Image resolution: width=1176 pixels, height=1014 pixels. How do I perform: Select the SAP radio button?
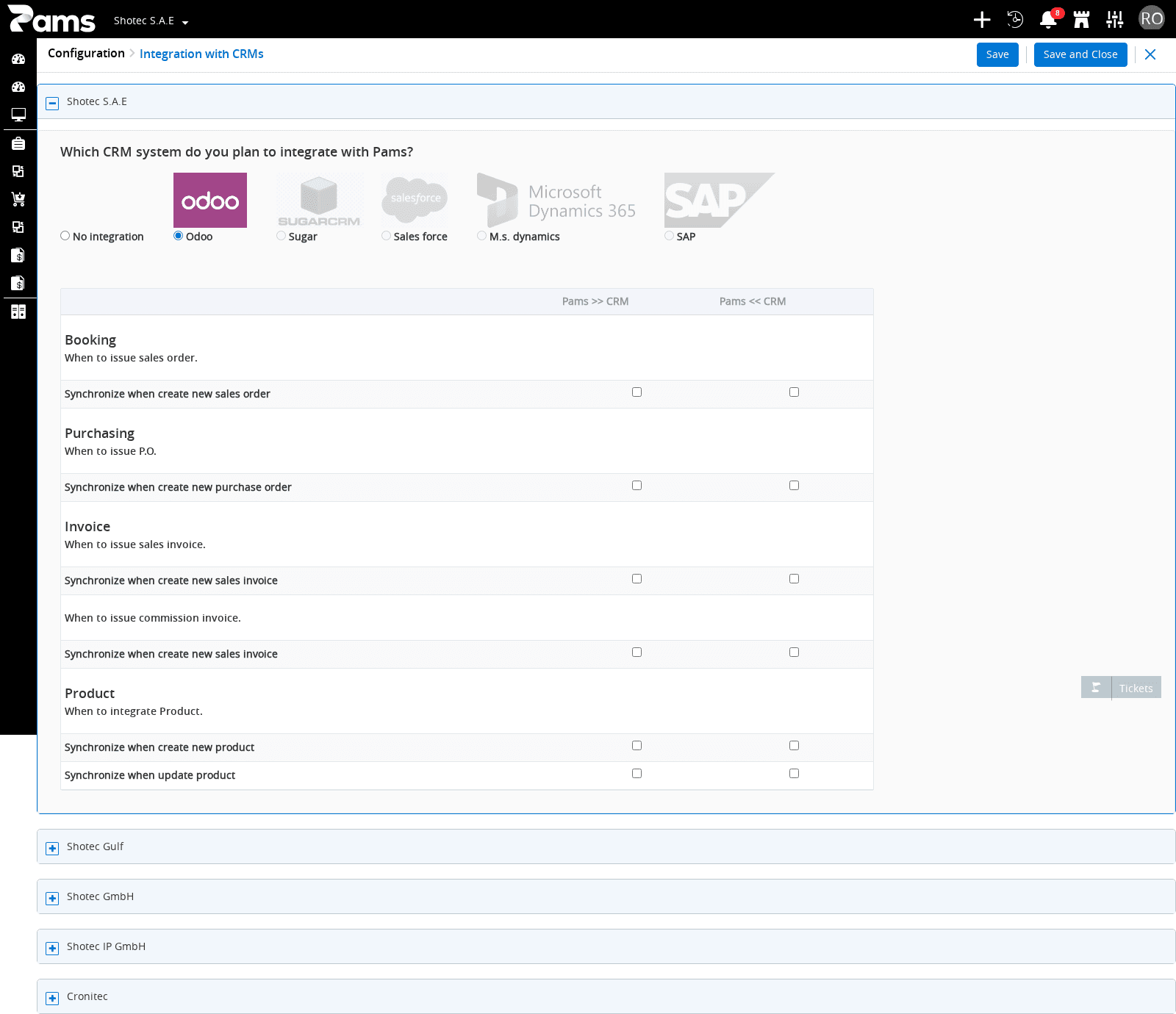coord(670,236)
